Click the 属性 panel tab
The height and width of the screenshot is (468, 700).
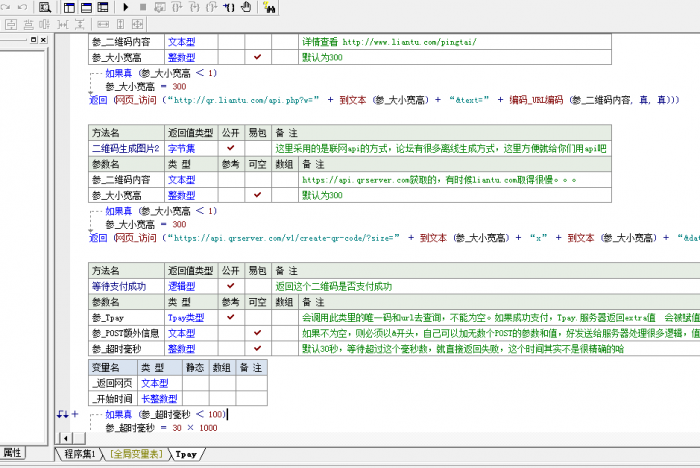pos(12,452)
